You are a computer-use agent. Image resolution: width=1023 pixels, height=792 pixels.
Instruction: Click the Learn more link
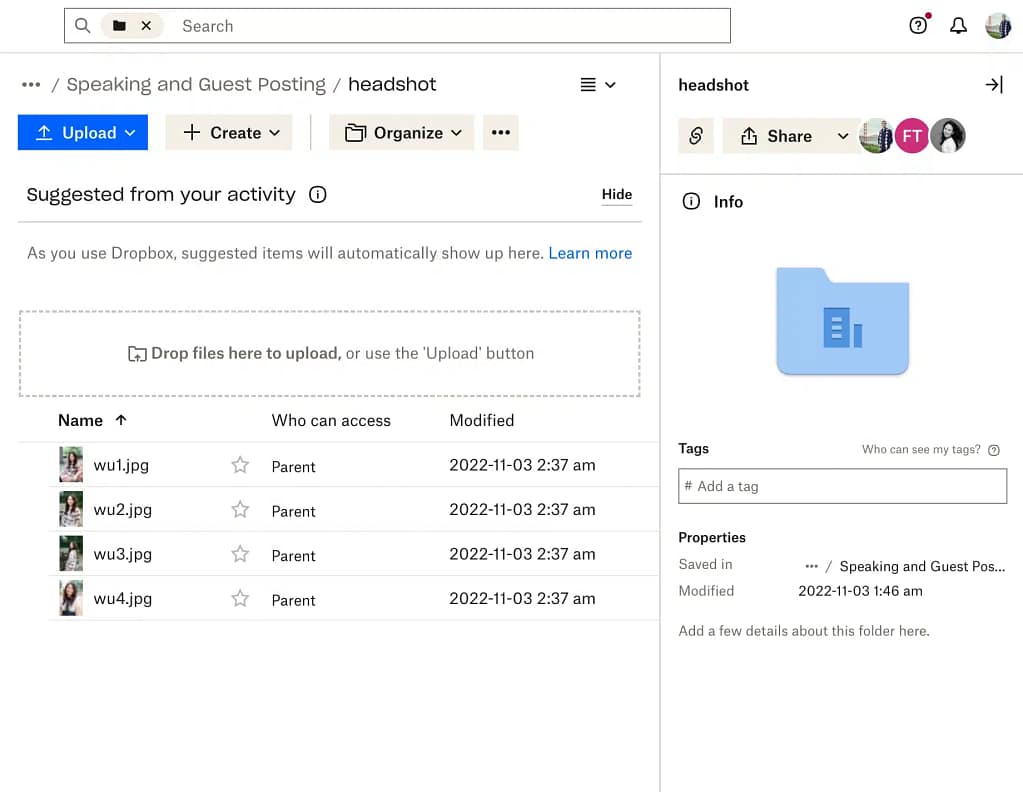tap(590, 253)
